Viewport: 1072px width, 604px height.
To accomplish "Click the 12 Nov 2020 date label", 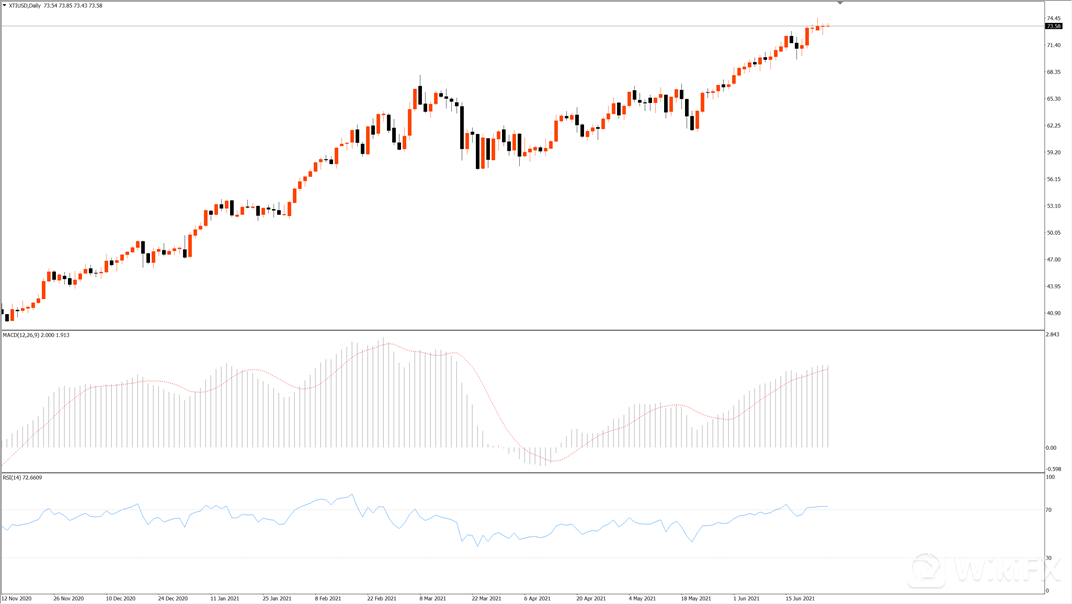I will (x=18, y=598).
